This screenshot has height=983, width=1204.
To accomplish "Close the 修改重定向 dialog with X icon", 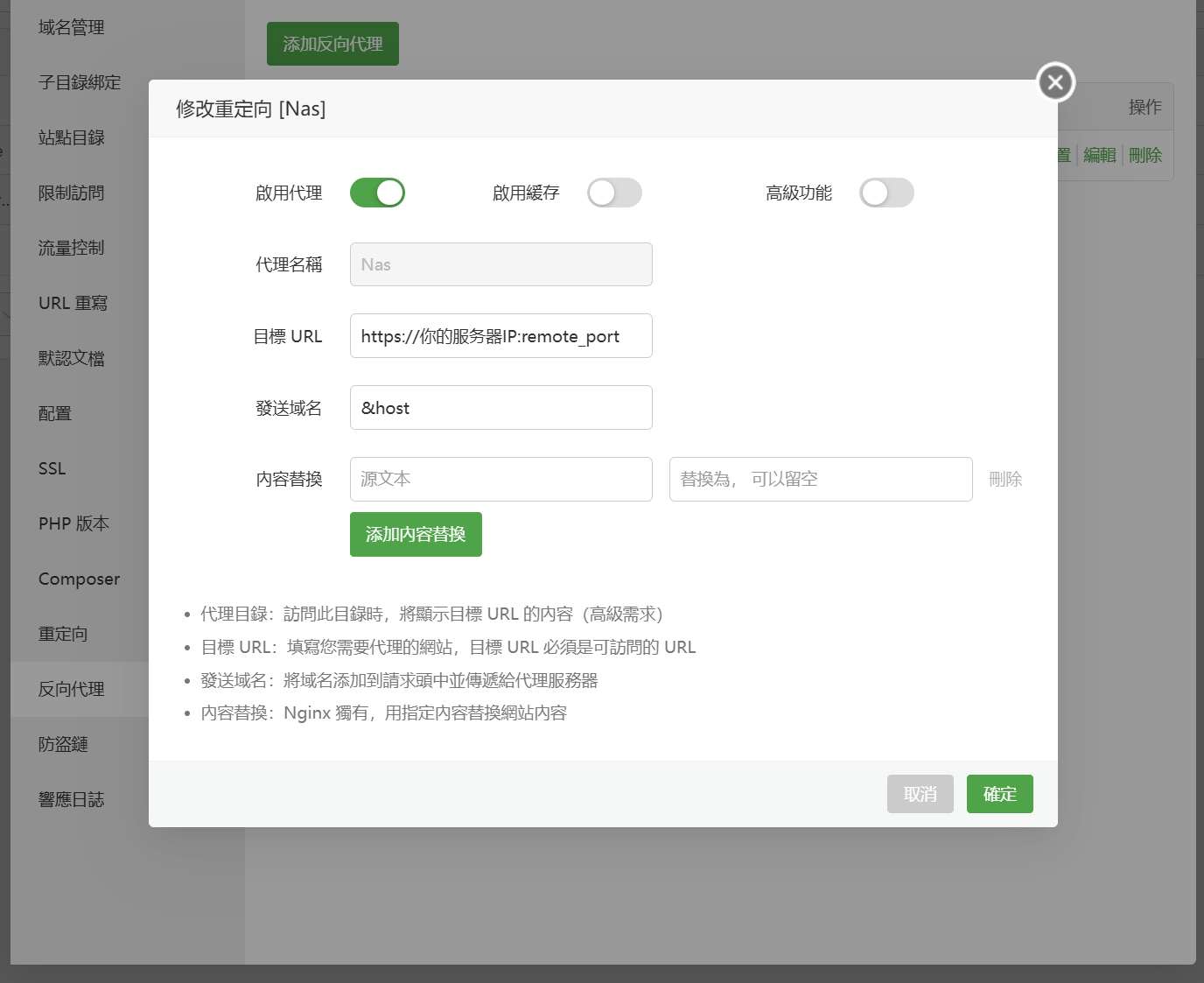I will (x=1055, y=82).
